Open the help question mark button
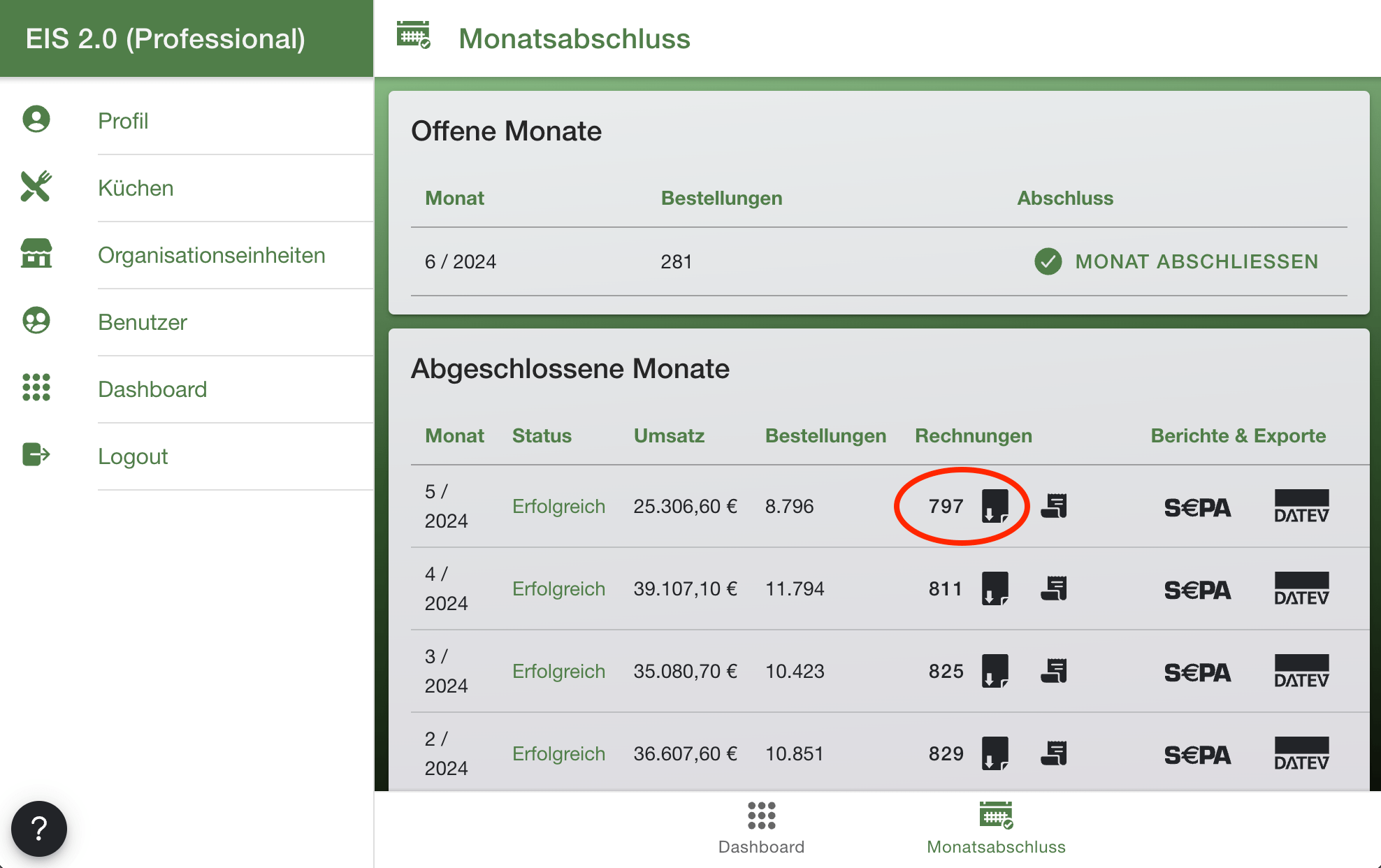The width and height of the screenshot is (1381, 868). tap(39, 829)
